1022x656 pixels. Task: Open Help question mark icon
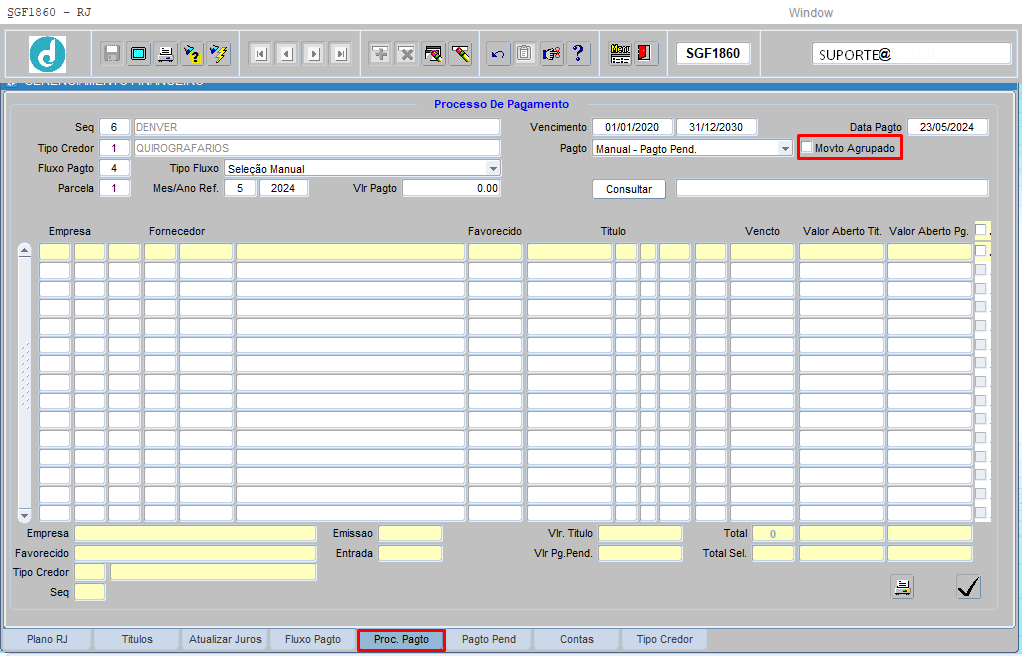click(579, 54)
